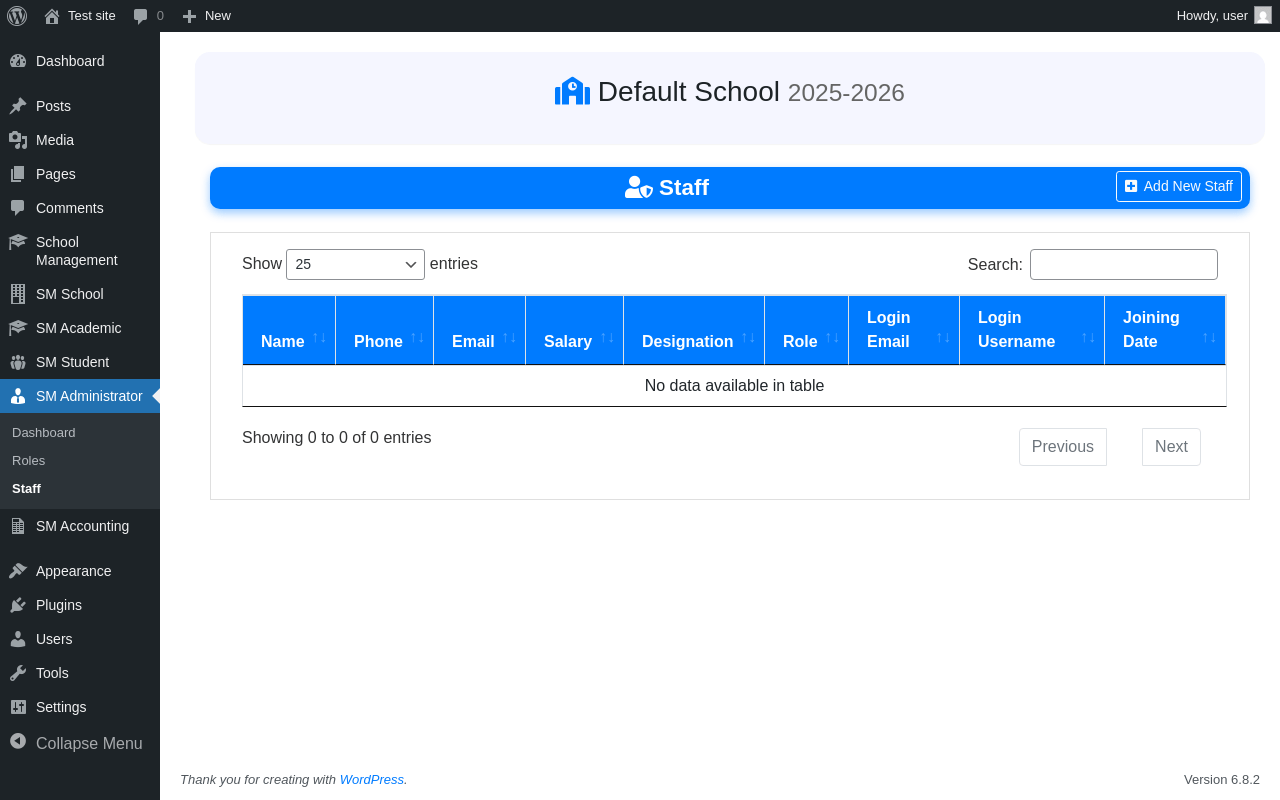
Task: Click the Comments speech icon in sidebar
Action: [x=18, y=208]
